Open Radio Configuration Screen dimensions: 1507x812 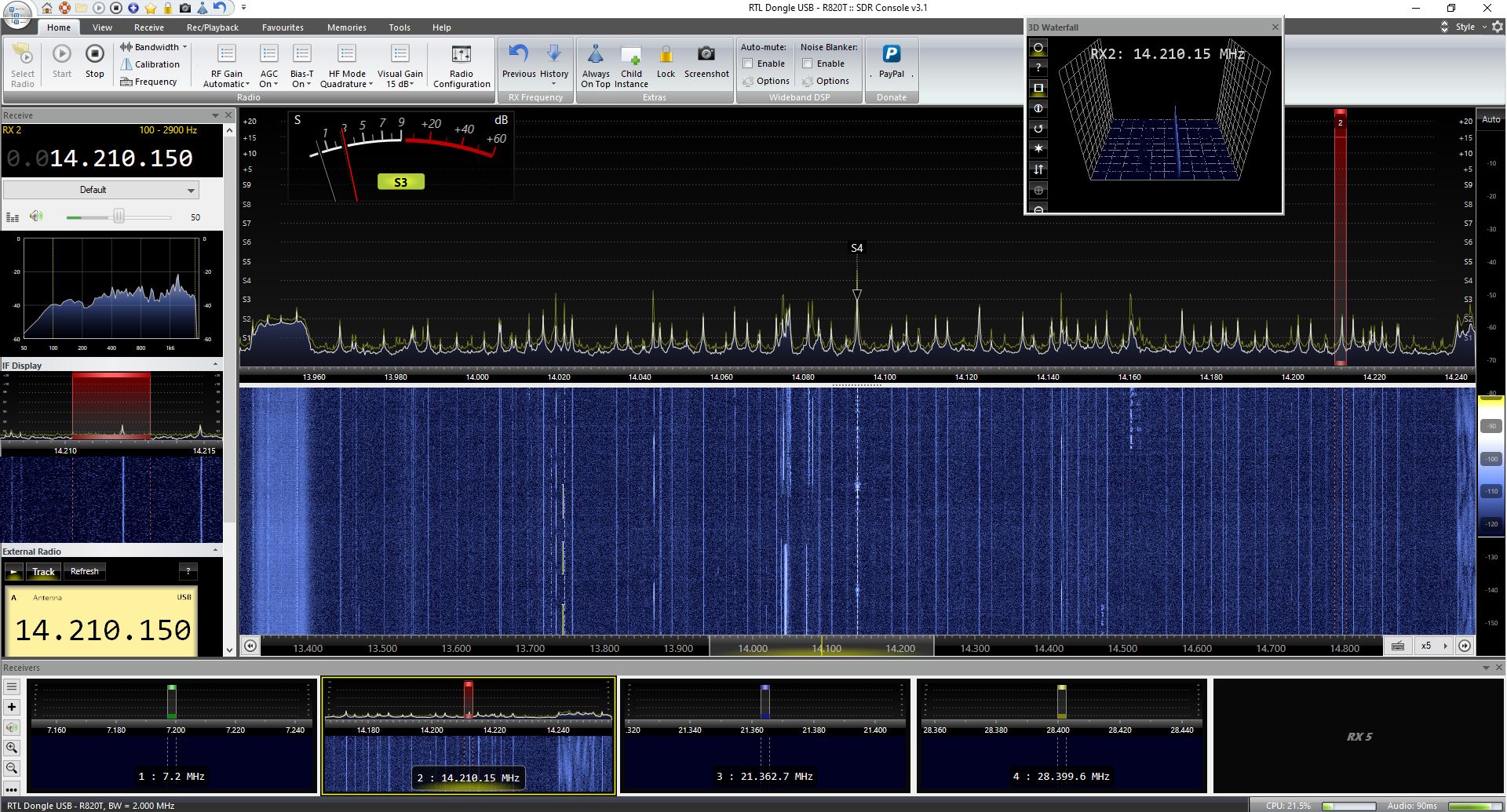[x=462, y=55]
